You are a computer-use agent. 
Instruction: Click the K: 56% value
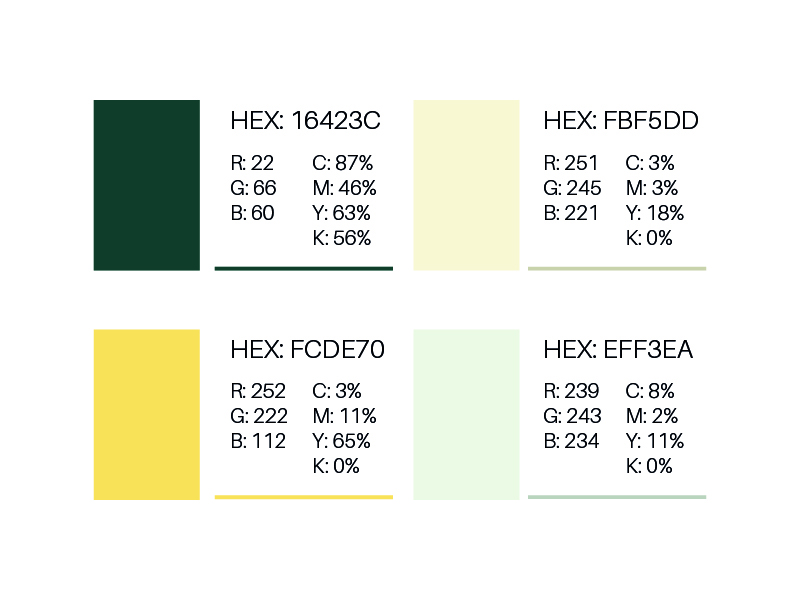pyautogui.click(x=341, y=238)
